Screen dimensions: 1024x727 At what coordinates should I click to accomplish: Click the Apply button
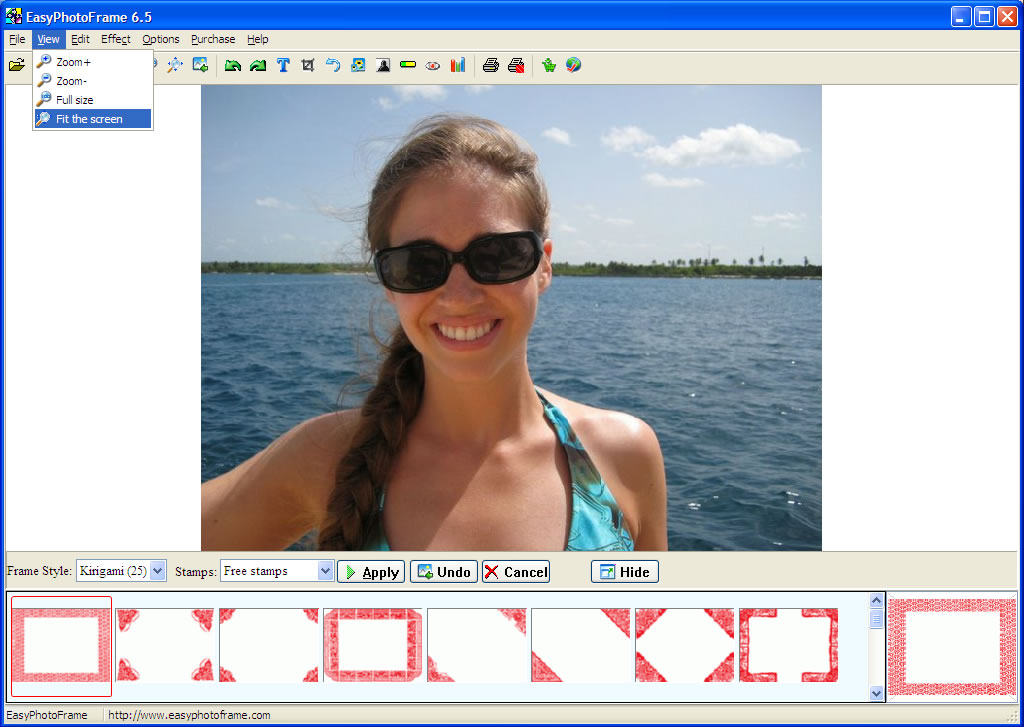pos(371,572)
